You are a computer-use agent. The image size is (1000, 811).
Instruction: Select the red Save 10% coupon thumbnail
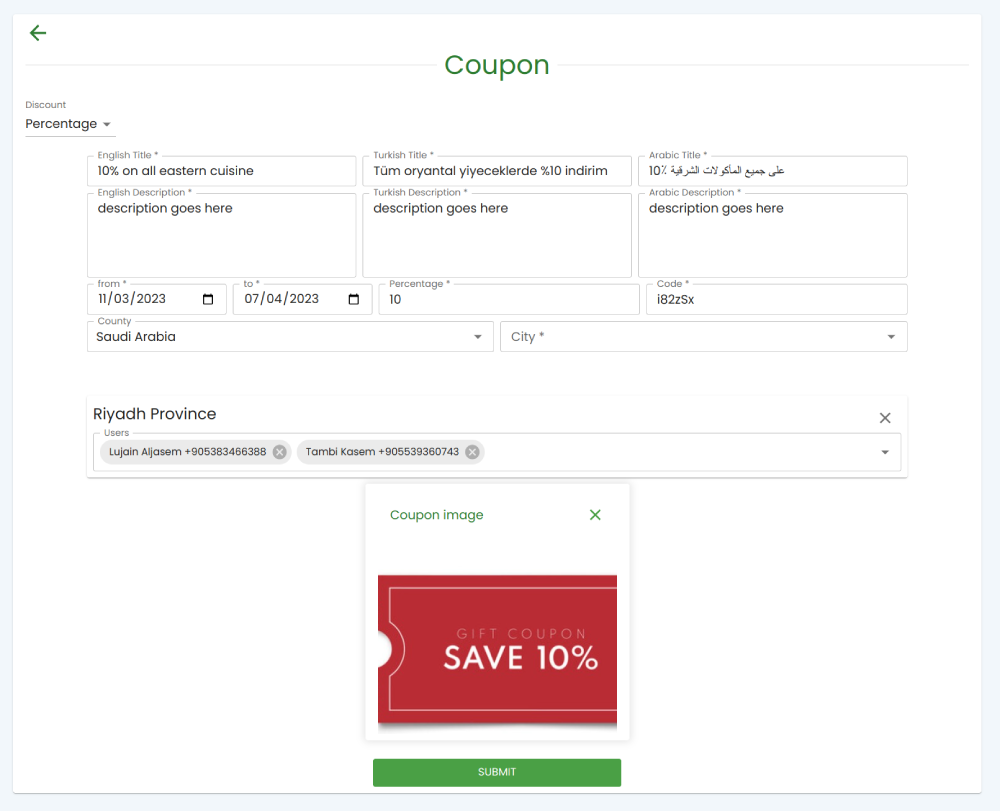point(497,650)
